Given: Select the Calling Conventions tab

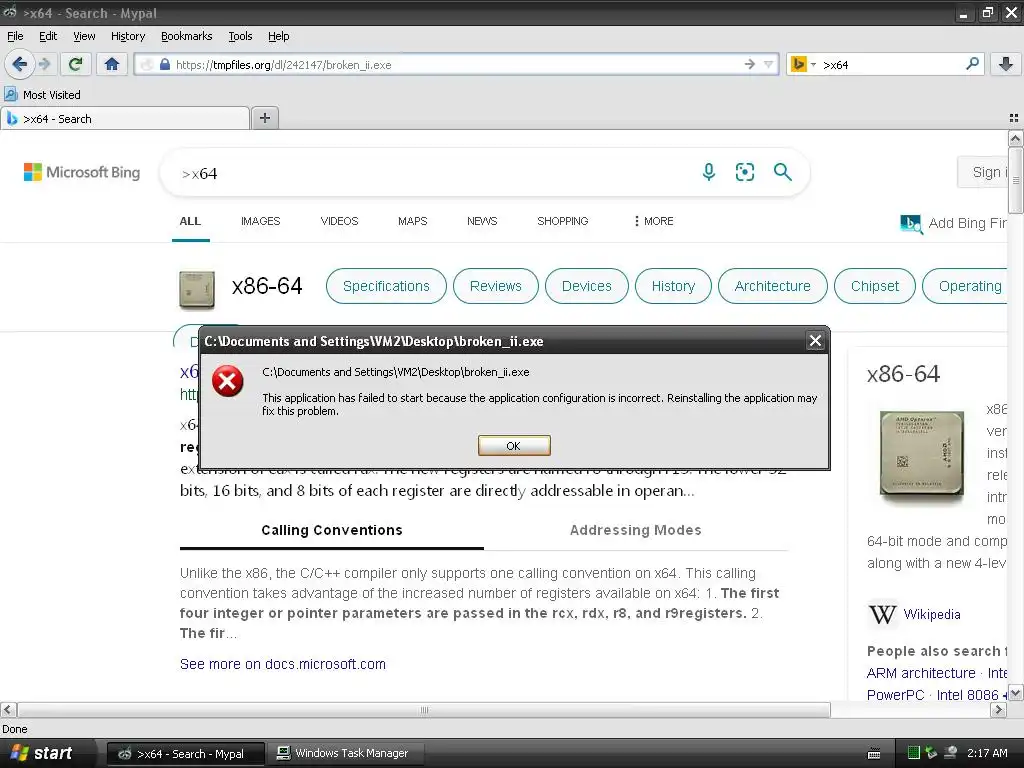Looking at the screenshot, I should (332, 530).
